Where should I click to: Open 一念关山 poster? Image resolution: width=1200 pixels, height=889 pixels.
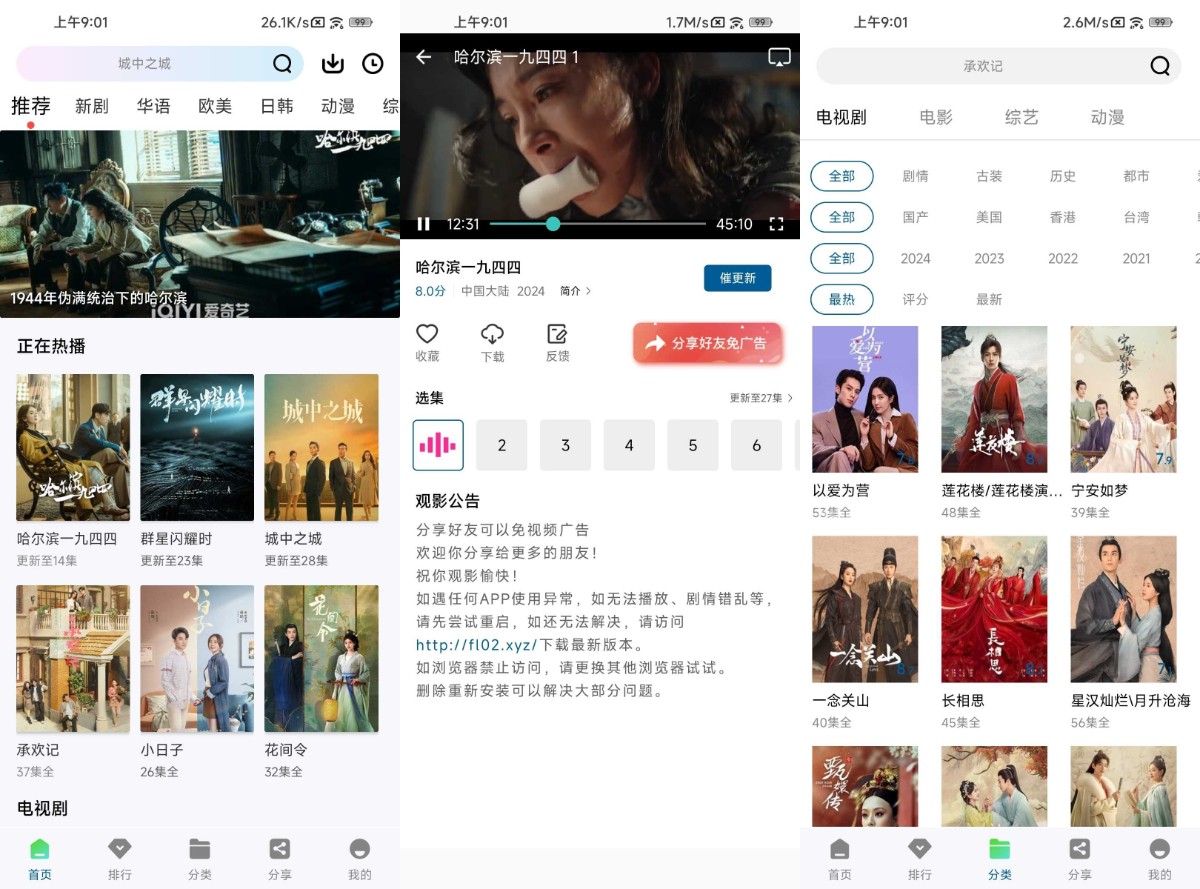click(865, 609)
